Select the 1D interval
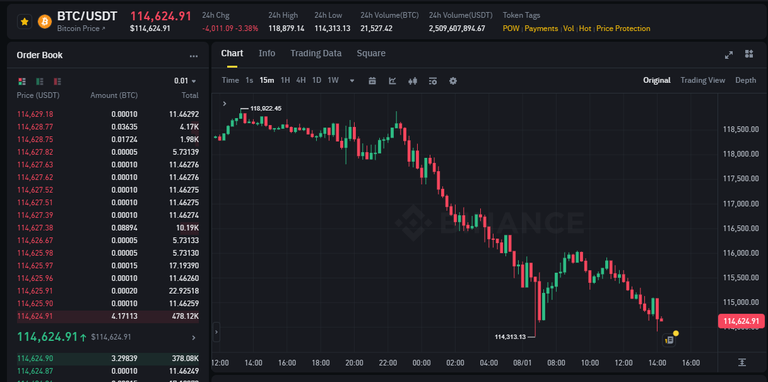 point(317,80)
